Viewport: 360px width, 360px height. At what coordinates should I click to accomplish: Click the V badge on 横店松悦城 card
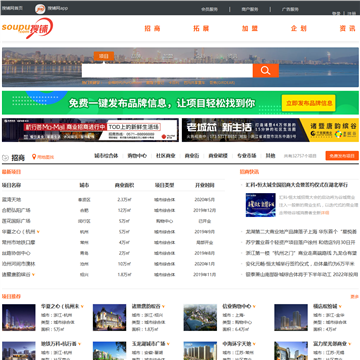point(340,306)
